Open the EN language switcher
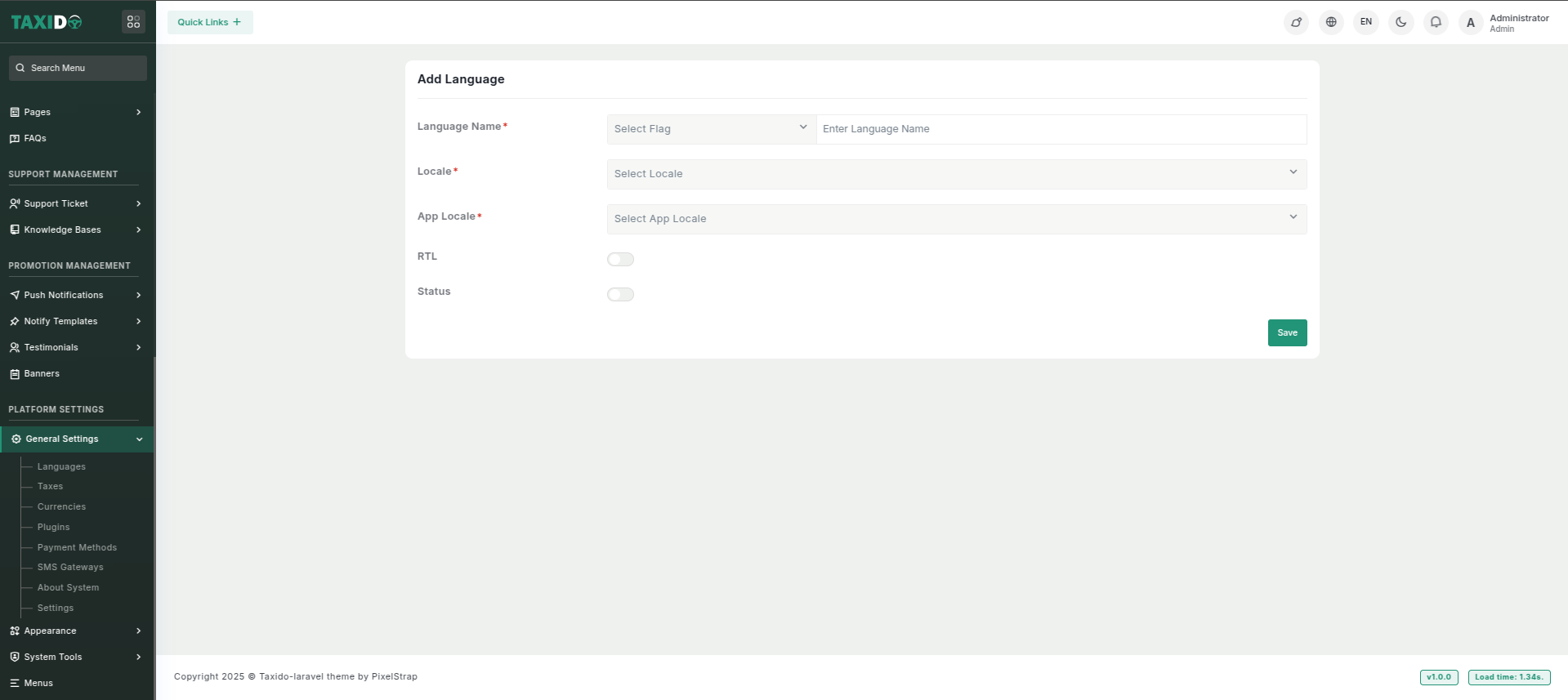 pos(1366,22)
